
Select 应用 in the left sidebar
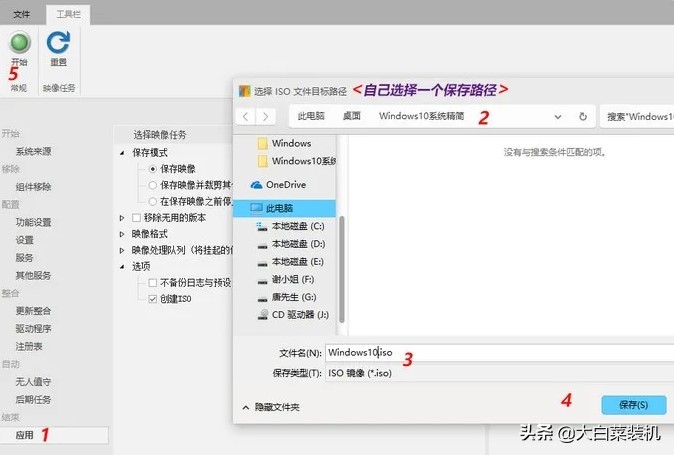click(x=54, y=435)
